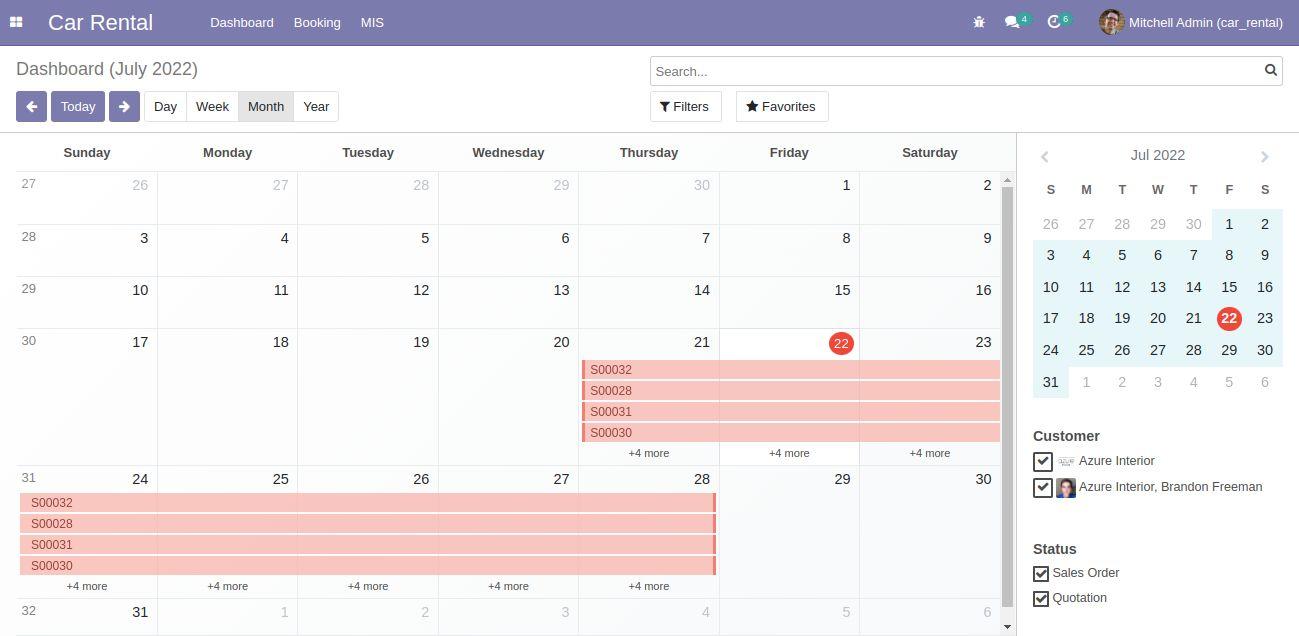Click Friday 22 highlighted date in main calendar
This screenshot has height=636, width=1299.
click(x=841, y=343)
